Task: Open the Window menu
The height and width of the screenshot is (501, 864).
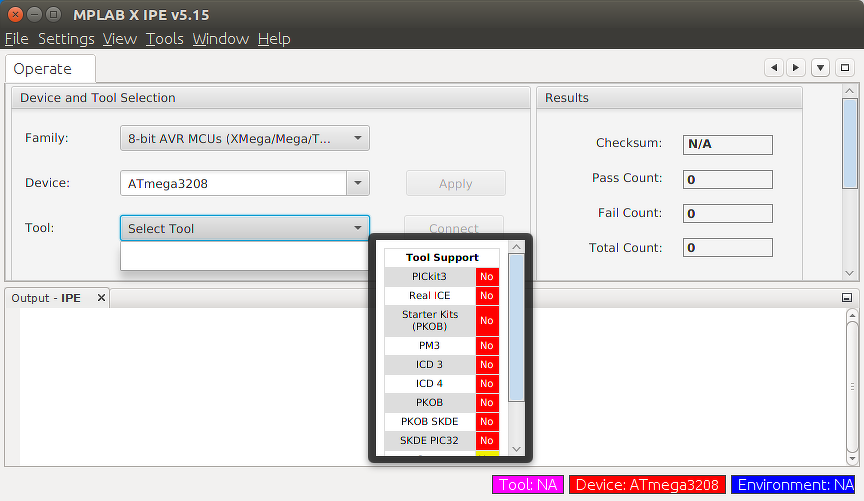Action: click(220, 39)
